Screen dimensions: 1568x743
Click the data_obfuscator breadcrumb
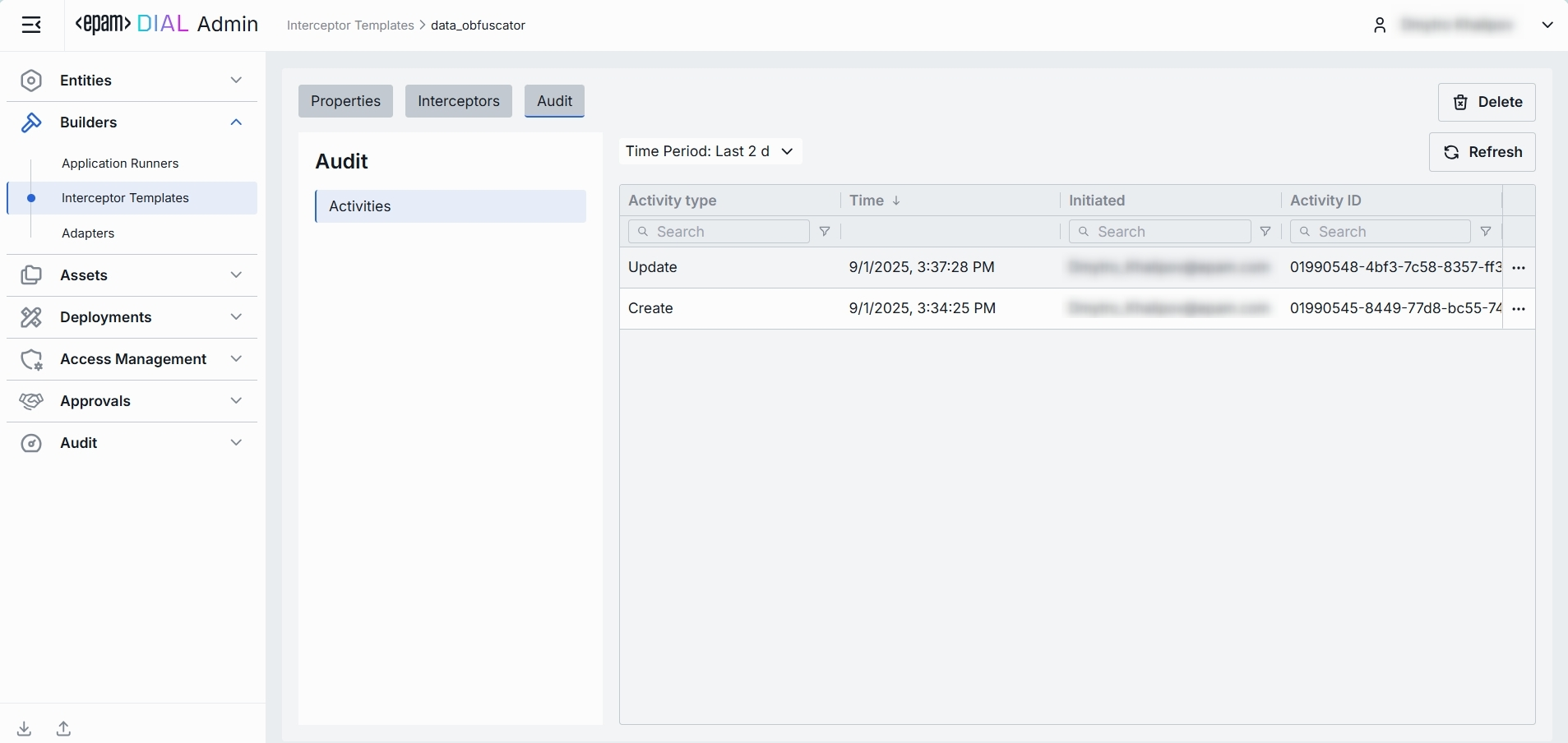[478, 25]
